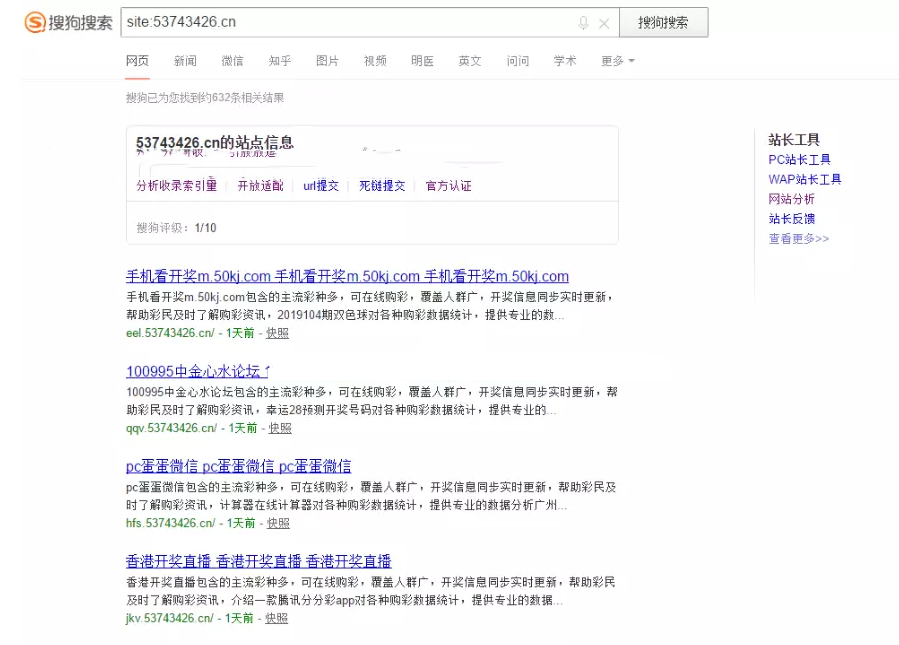The width and height of the screenshot is (899, 645).
Task: Activate the microphone voice search icon
Action: [x=583, y=23]
